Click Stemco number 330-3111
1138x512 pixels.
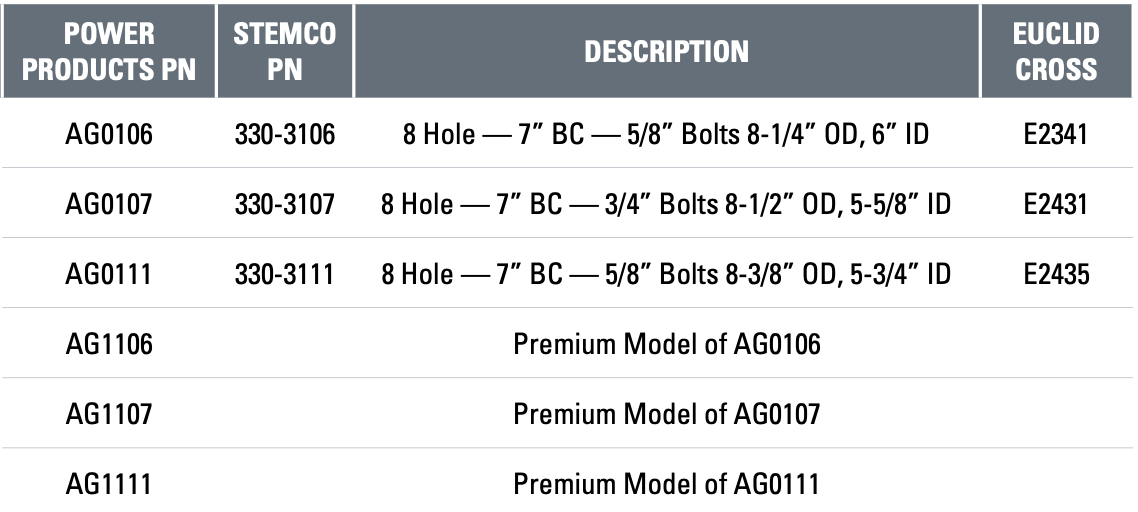tap(284, 275)
